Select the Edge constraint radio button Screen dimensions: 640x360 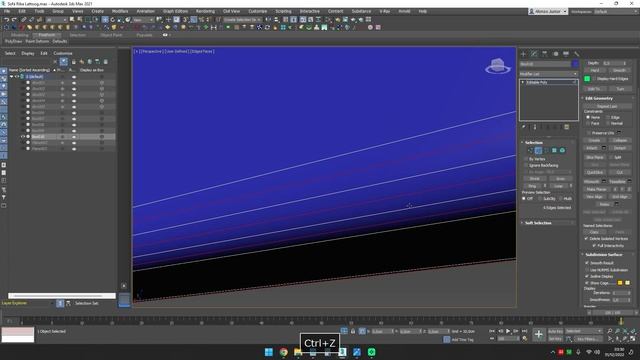[x=608, y=118]
